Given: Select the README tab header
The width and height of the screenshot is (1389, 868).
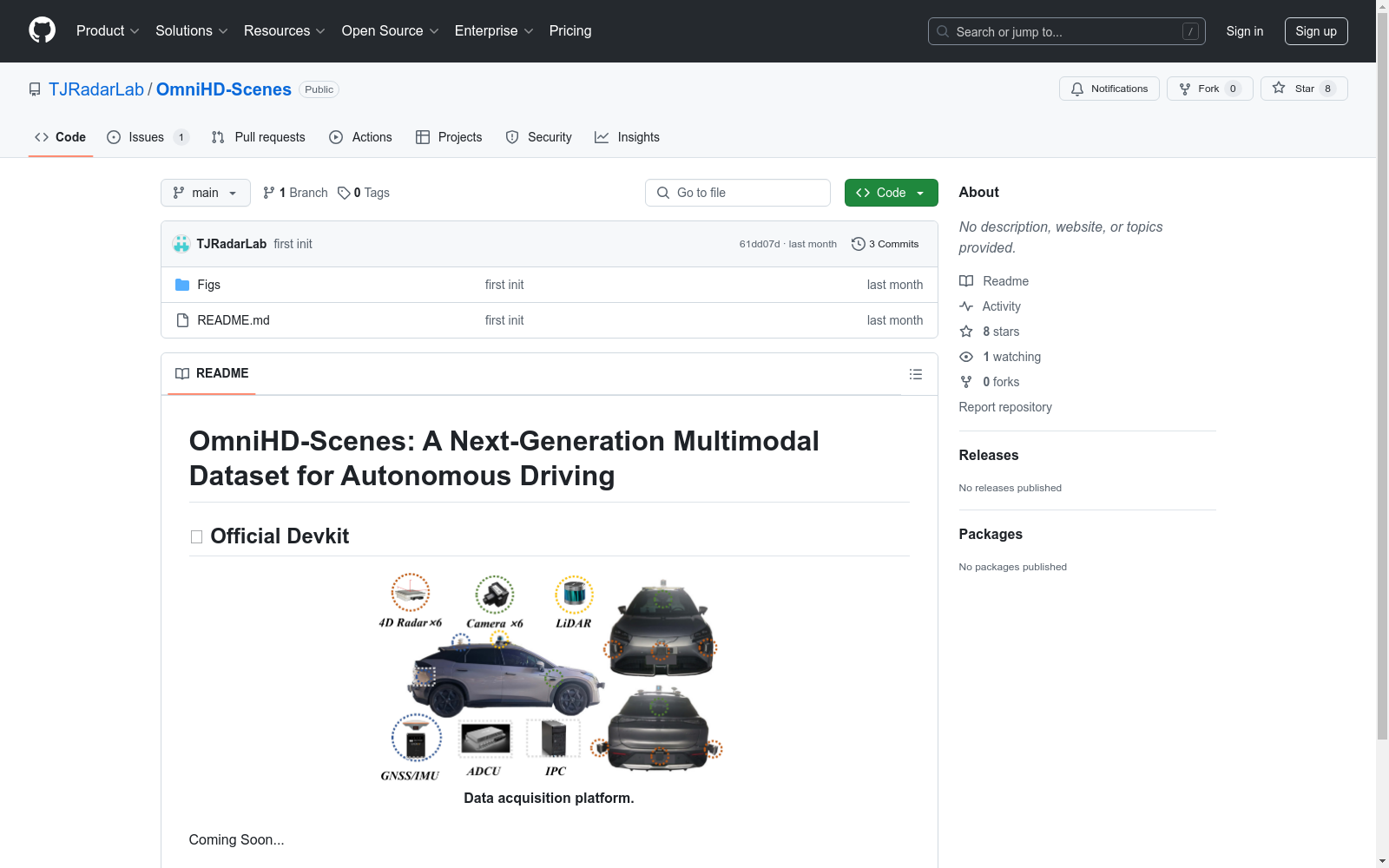Looking at the screenshot, I should pos(212,373).
